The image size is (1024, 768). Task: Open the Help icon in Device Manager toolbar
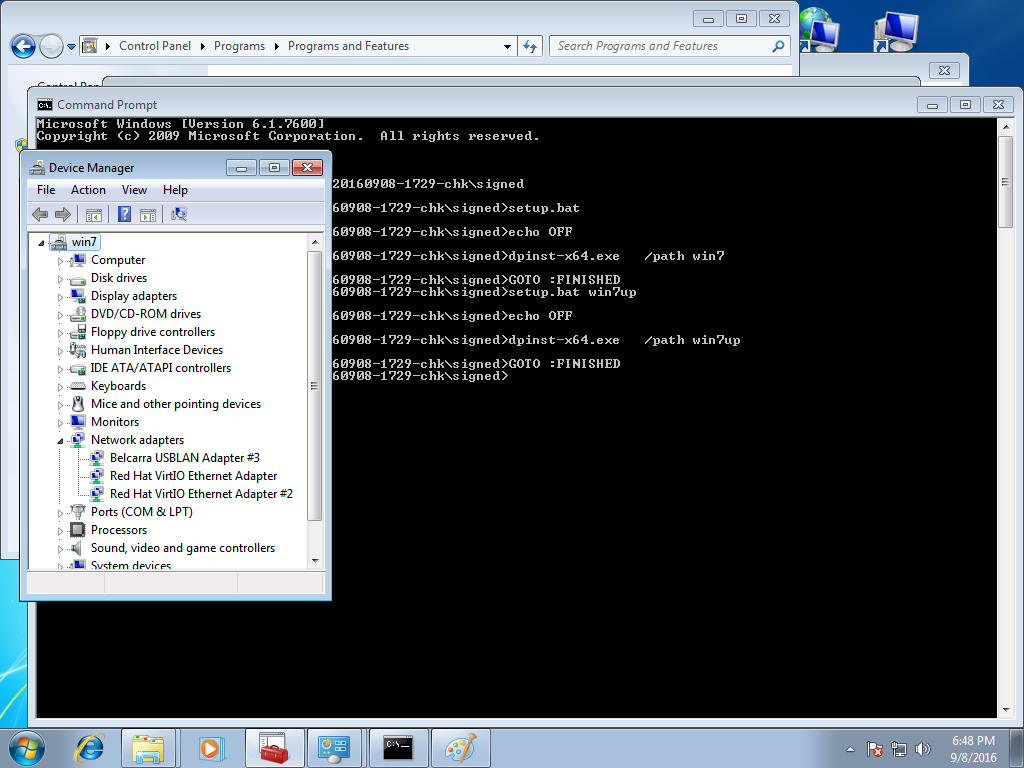point(124,214)
